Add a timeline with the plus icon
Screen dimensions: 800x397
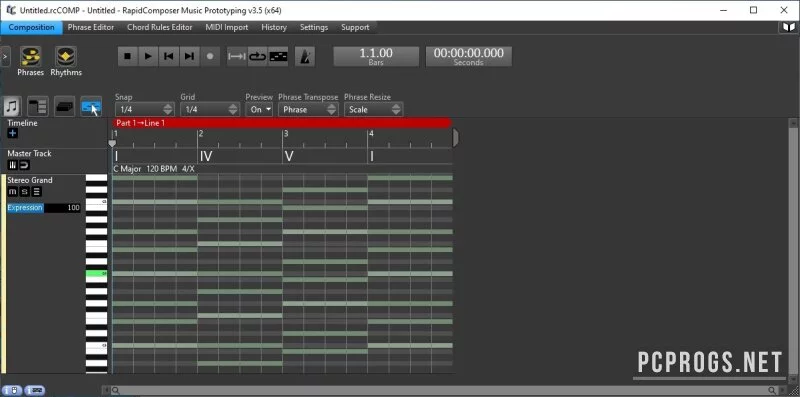13,133
